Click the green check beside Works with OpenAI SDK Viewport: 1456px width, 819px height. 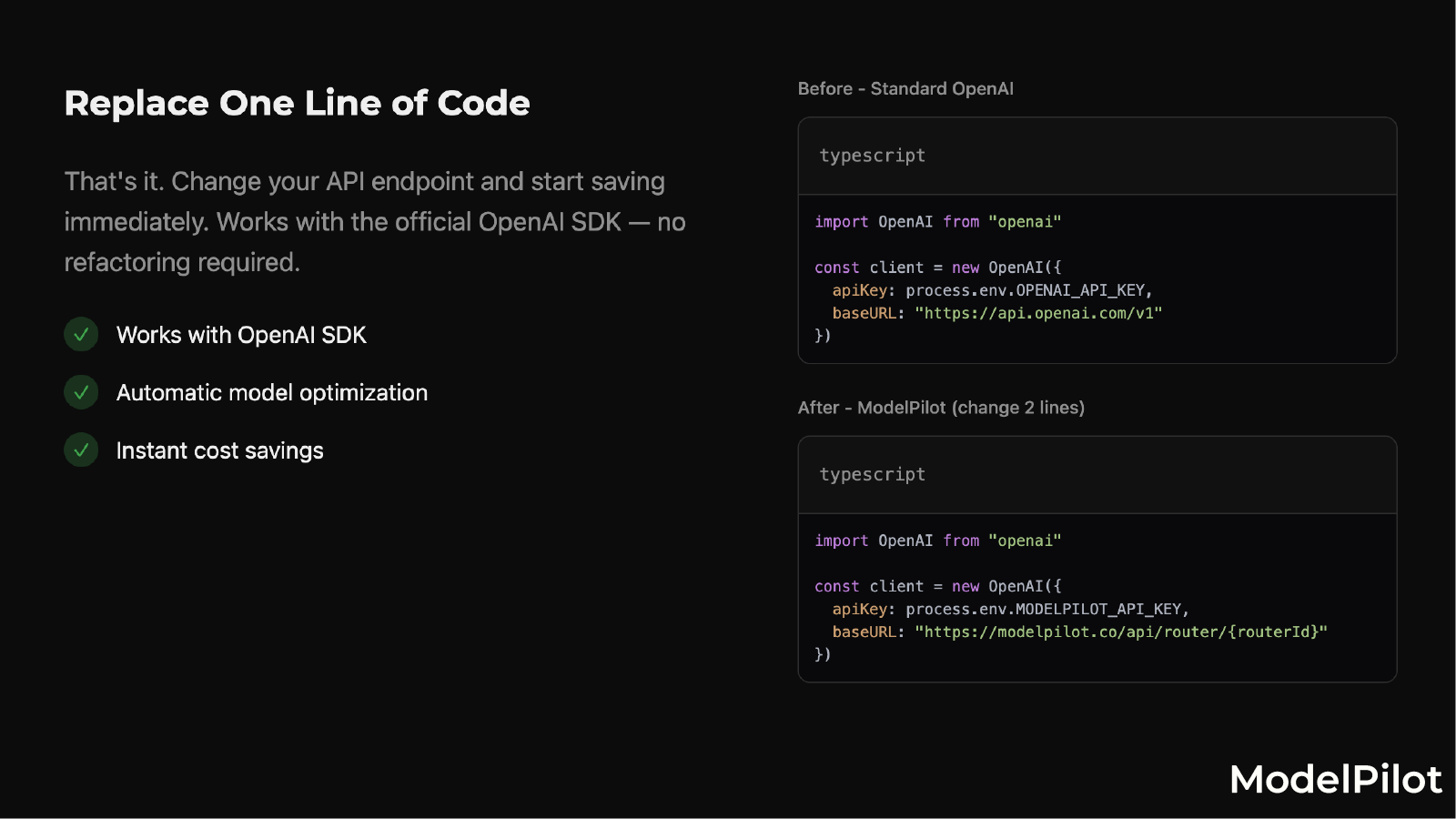pyautogui.click(x=81, y=335)
